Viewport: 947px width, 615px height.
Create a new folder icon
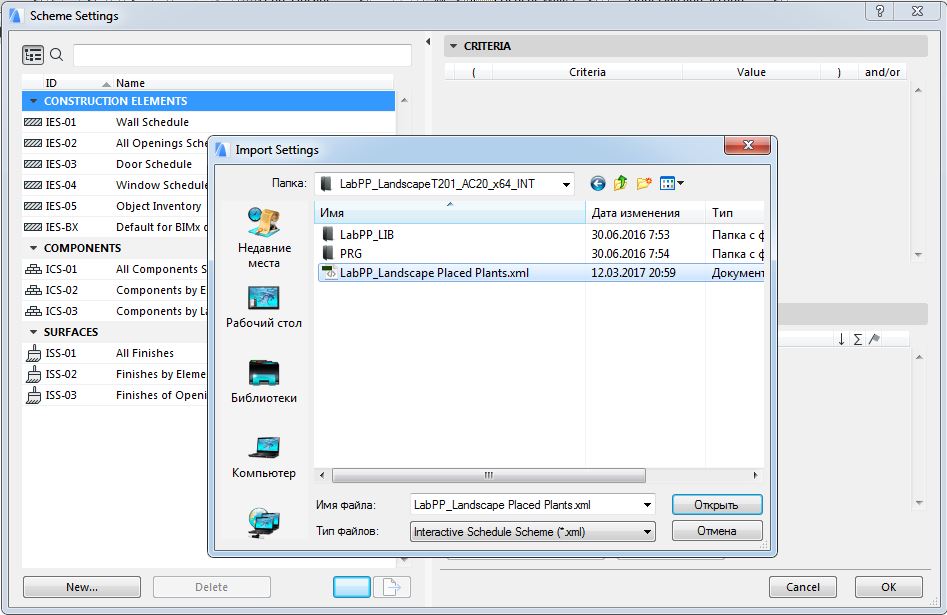[644, 183]
